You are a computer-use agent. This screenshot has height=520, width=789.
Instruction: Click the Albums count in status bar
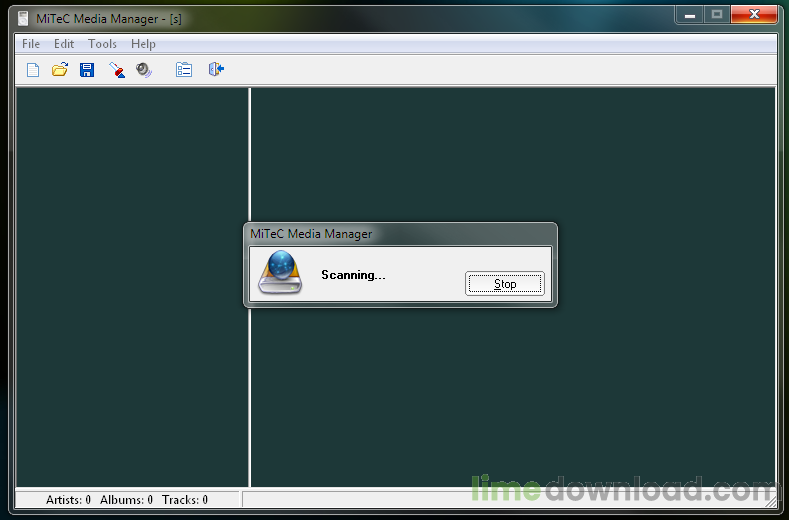click(126, 500)
